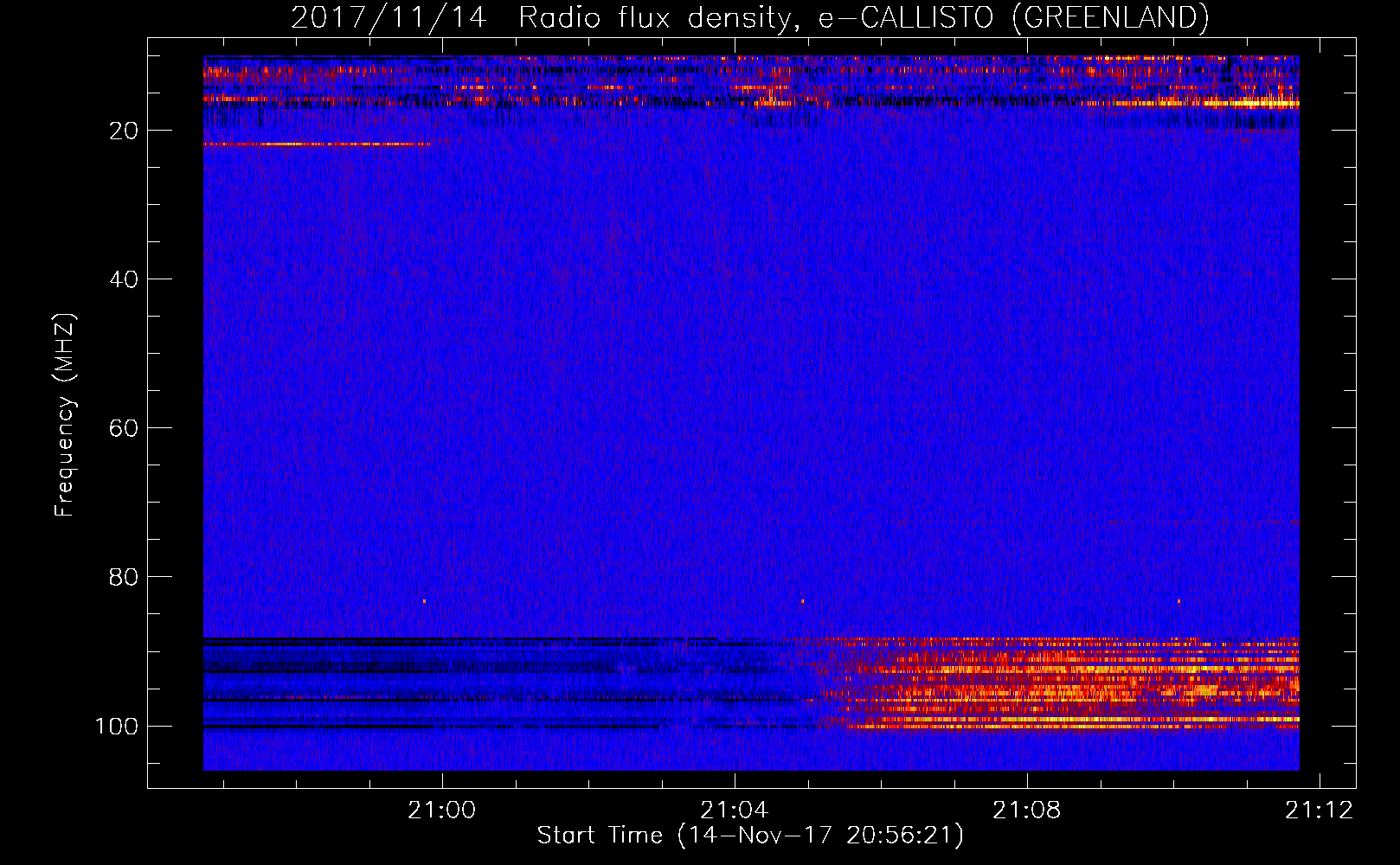Click the '20' frequency tick label

[x=123, y=131]
